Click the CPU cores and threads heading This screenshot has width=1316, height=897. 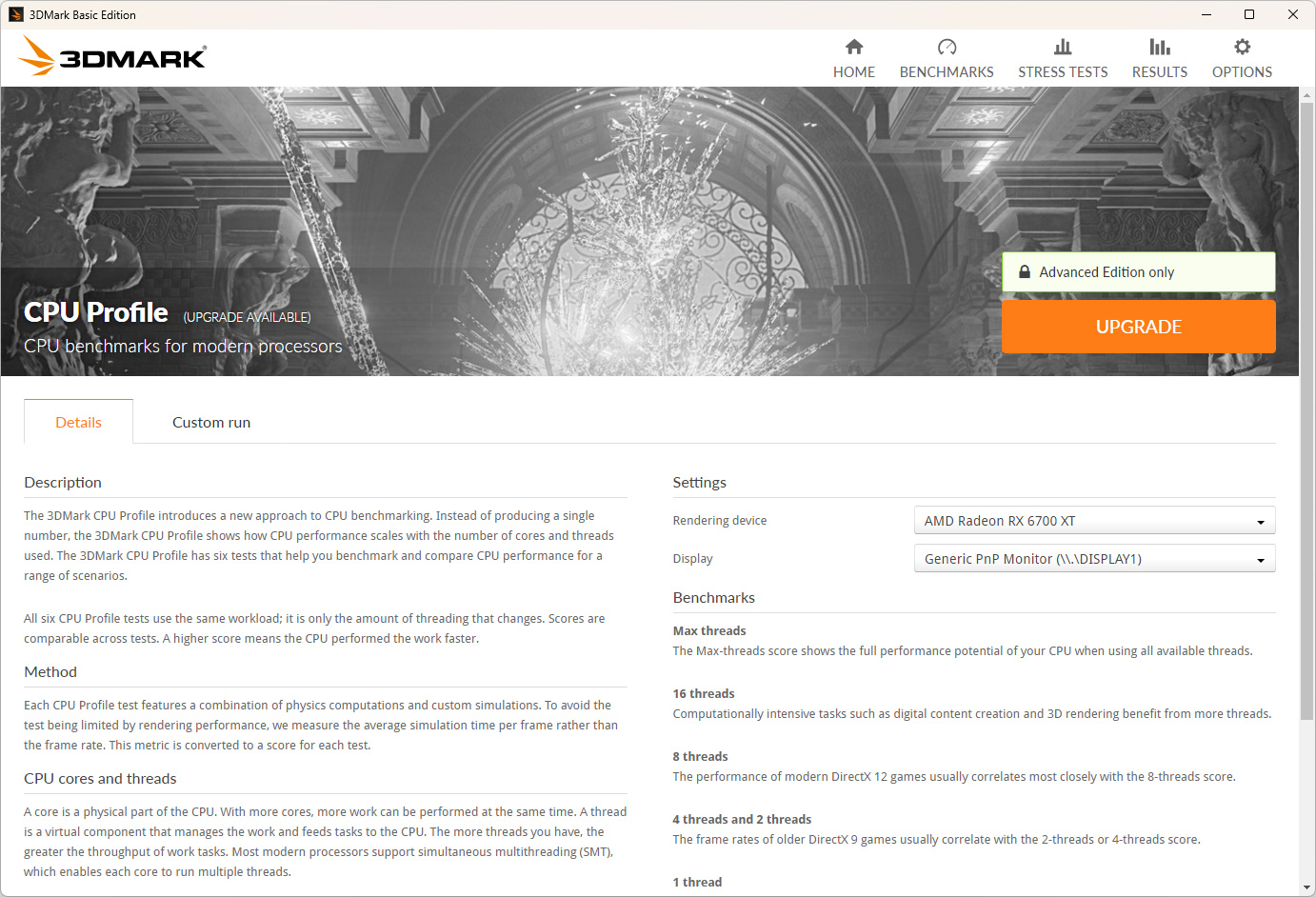point(100,779)
